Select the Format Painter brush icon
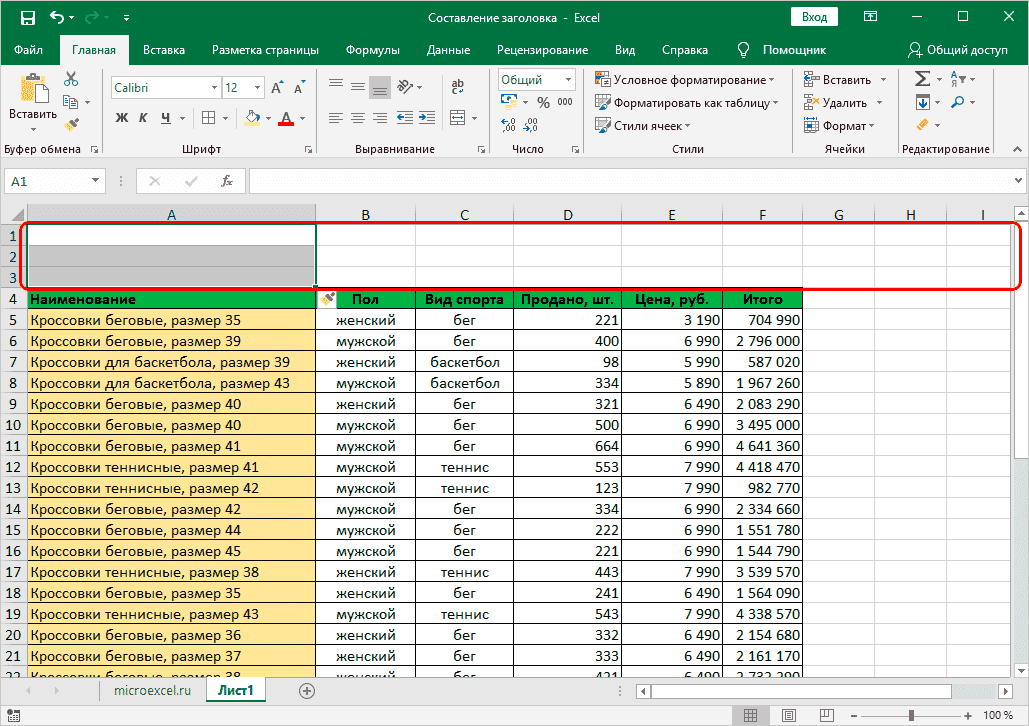Screen dimensions: 1029x726 (x=71, y=125)
